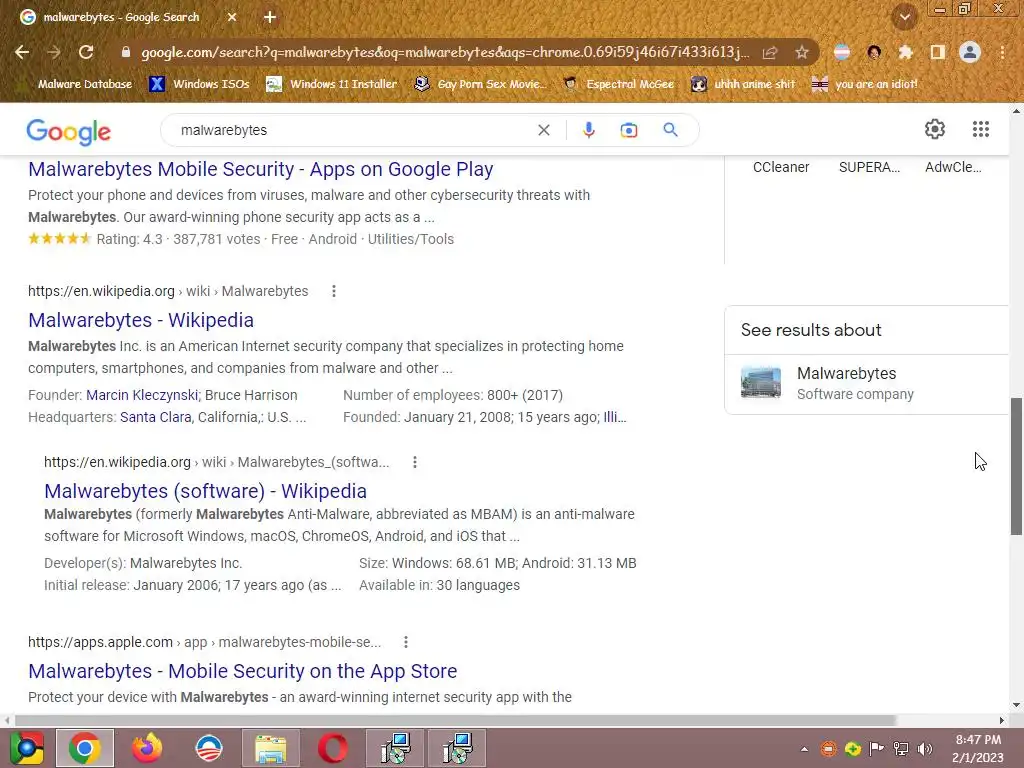The width and height of the screenshot is (1024, 768).
Task: Open File Explorer from the taskbar
Action: coord(270,748)
